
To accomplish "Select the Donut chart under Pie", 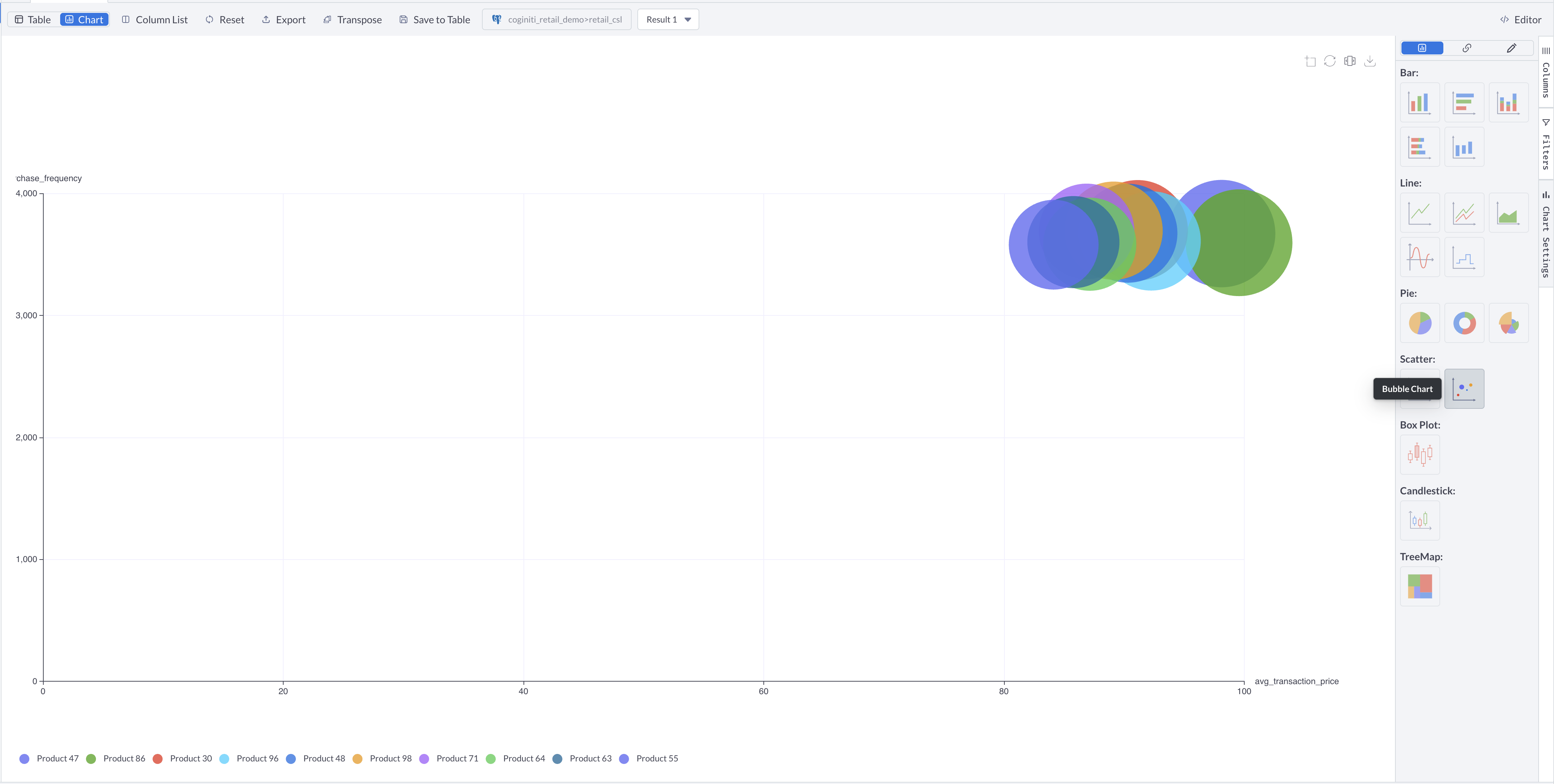I will 1464,323.
